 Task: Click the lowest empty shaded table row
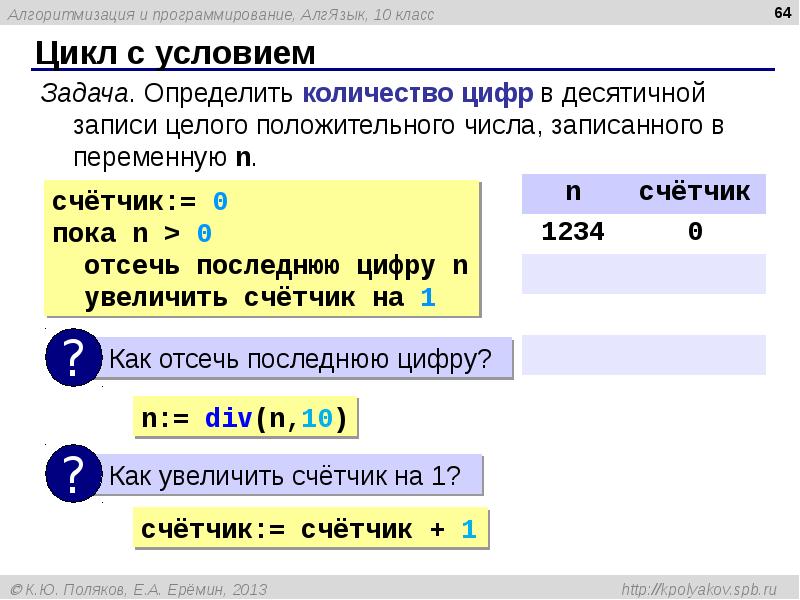[644, 354]
